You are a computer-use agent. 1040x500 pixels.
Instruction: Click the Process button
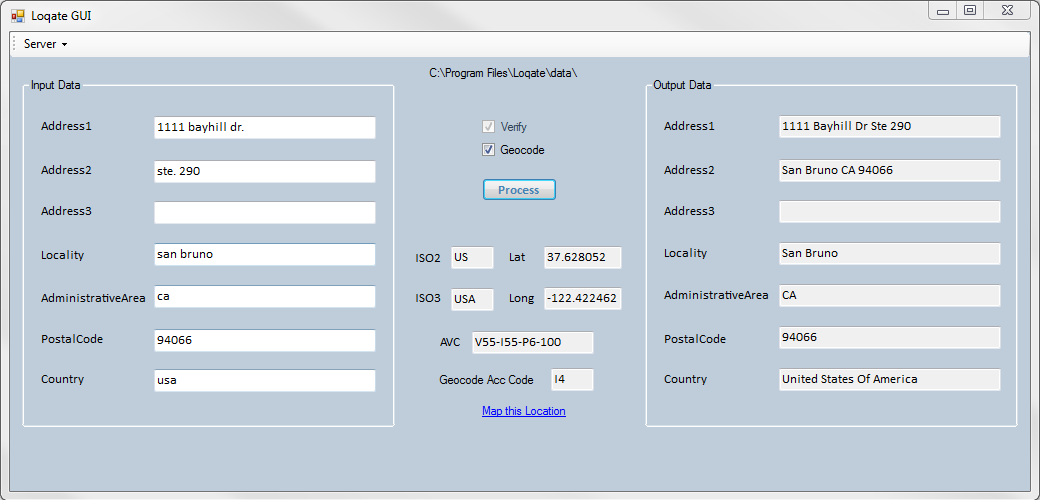519,190
